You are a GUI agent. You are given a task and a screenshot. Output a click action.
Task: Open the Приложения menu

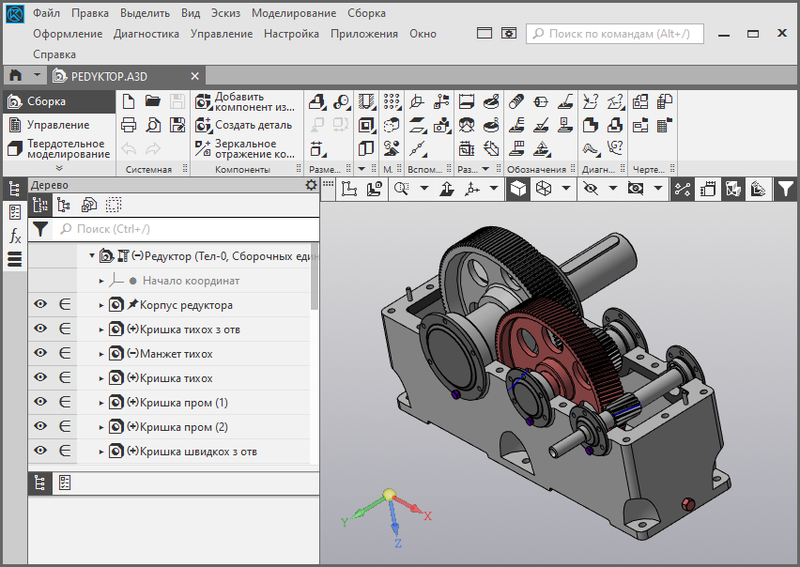tap(364, 34)
